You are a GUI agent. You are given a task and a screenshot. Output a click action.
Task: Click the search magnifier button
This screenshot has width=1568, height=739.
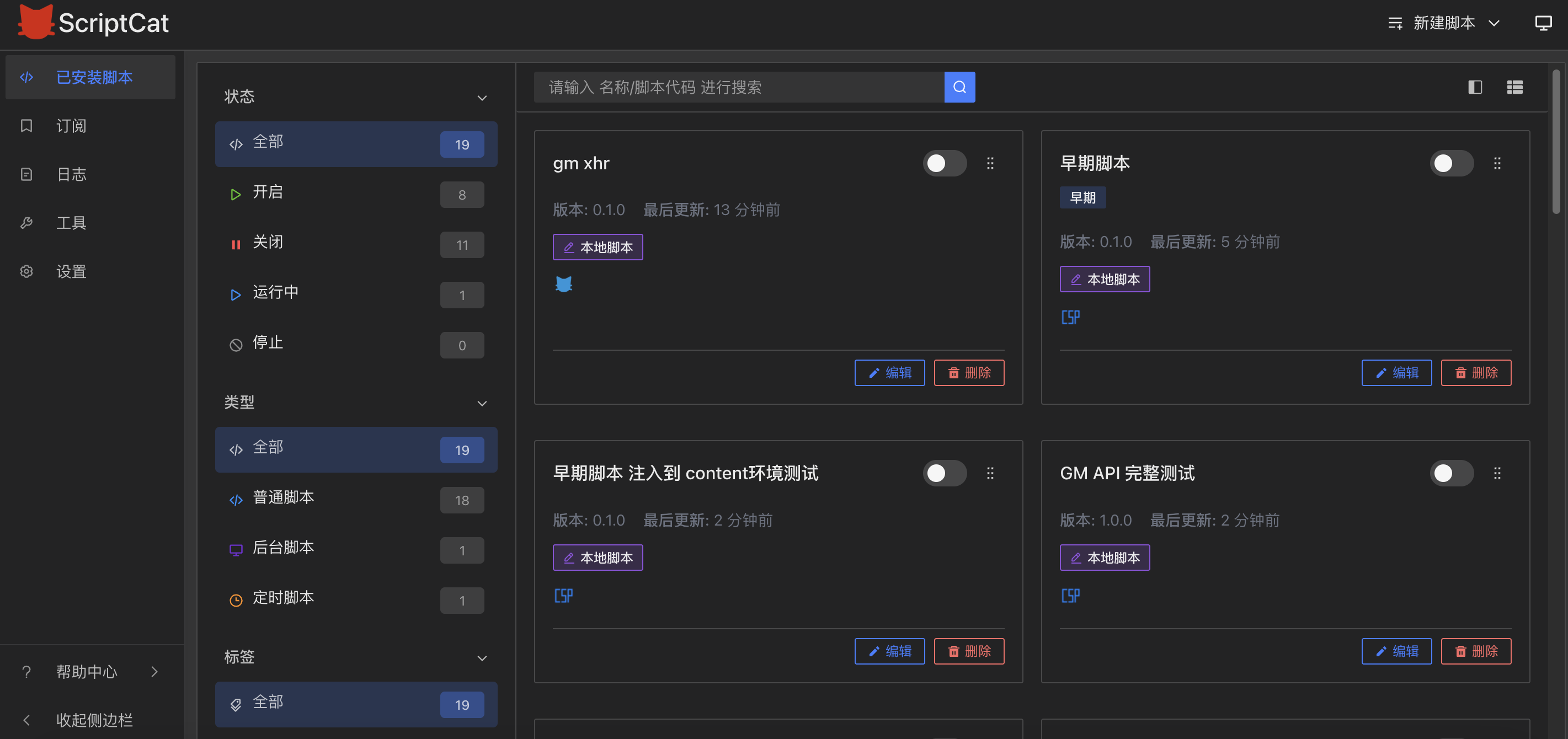pyautogui.click(x=960, y=87)
